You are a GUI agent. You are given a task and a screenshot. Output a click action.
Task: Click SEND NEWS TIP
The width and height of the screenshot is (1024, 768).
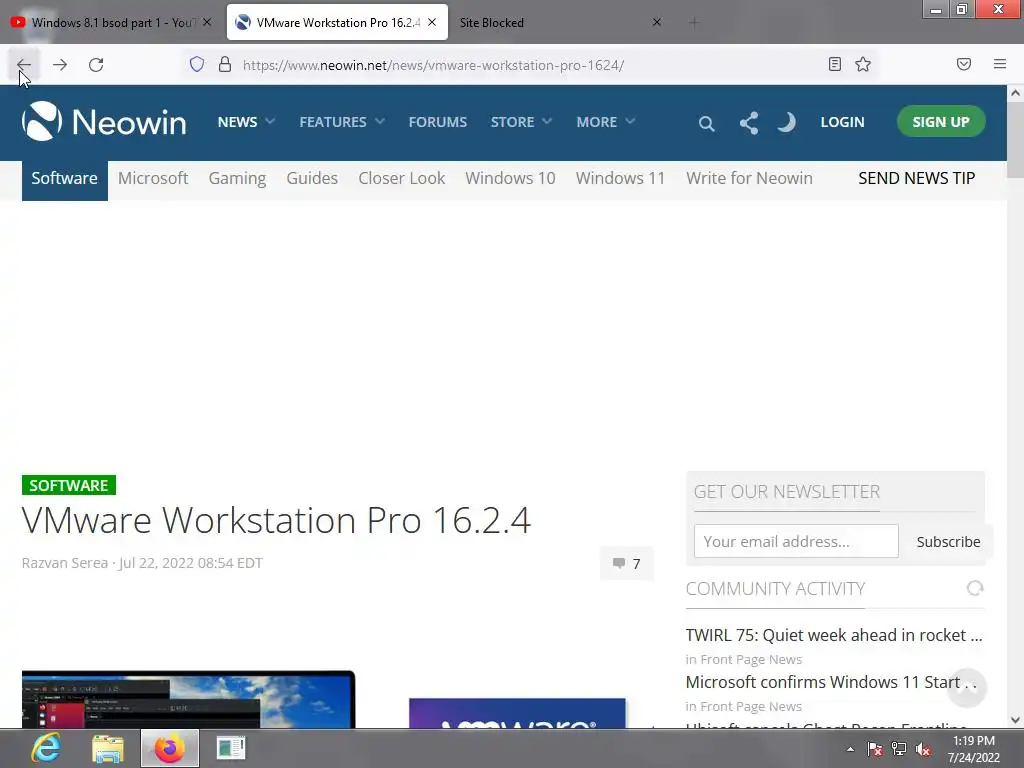(x=916, y=178)
